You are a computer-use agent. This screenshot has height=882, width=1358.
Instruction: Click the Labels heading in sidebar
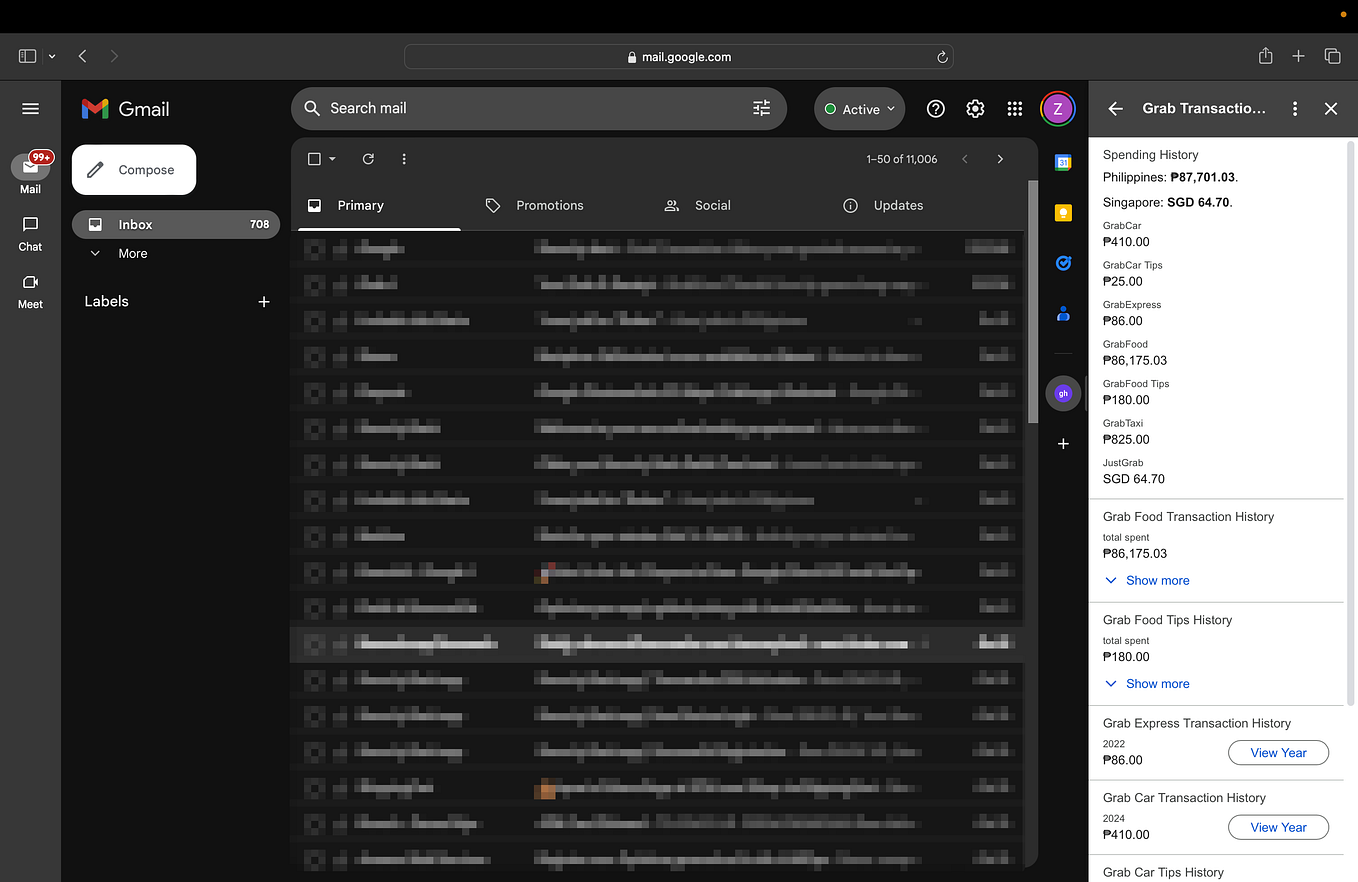click(106, 301)
